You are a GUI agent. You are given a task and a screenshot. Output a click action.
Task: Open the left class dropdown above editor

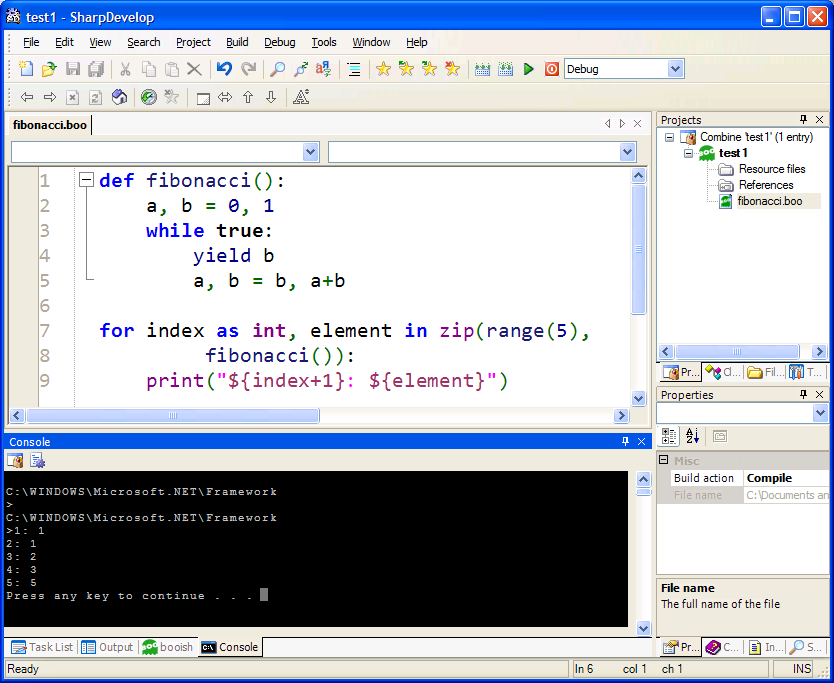tap(311, 152)
